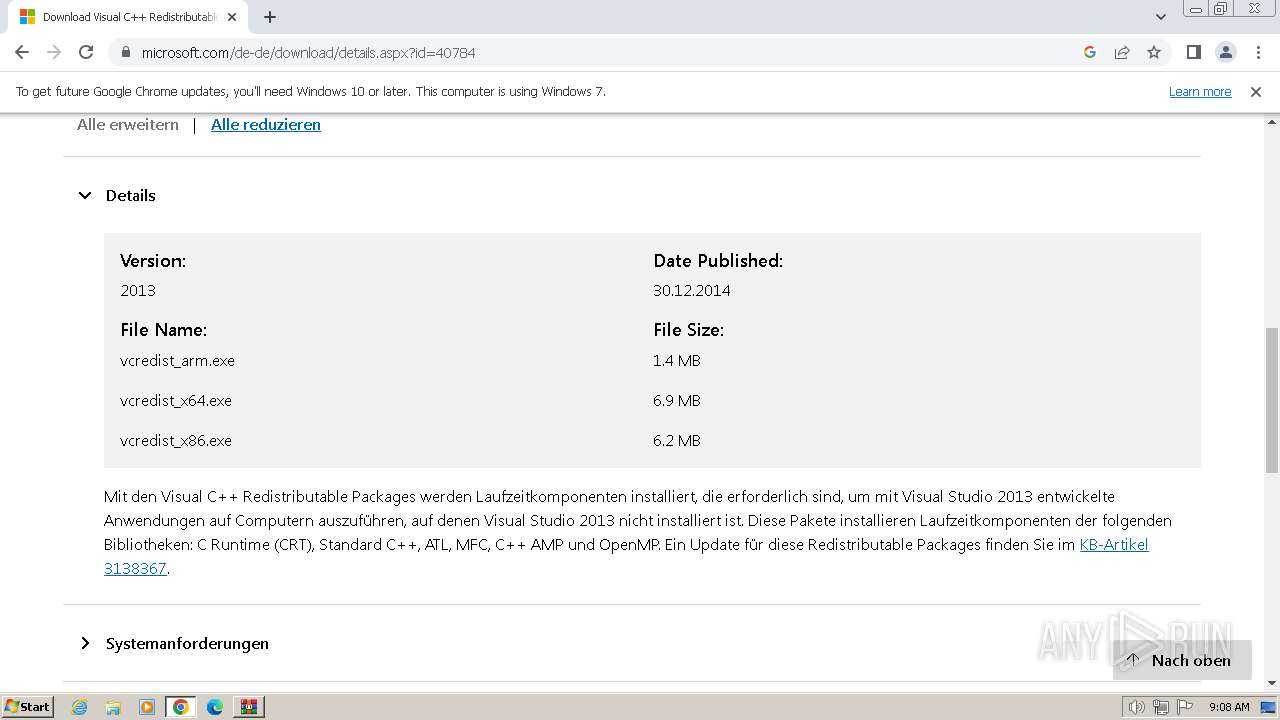This screenshot has height=720, width=1280.
Task: Open the browser side panel
Action: 1194,52
